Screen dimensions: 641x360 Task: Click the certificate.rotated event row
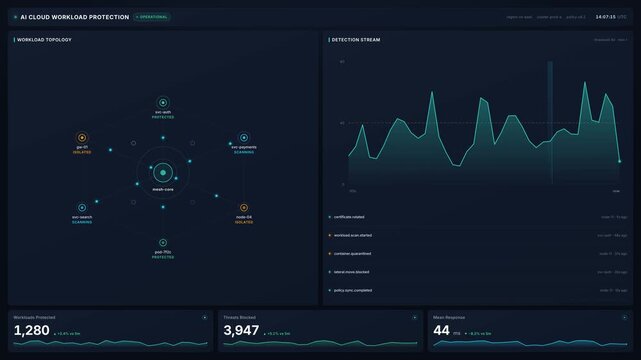coord(478,217)
